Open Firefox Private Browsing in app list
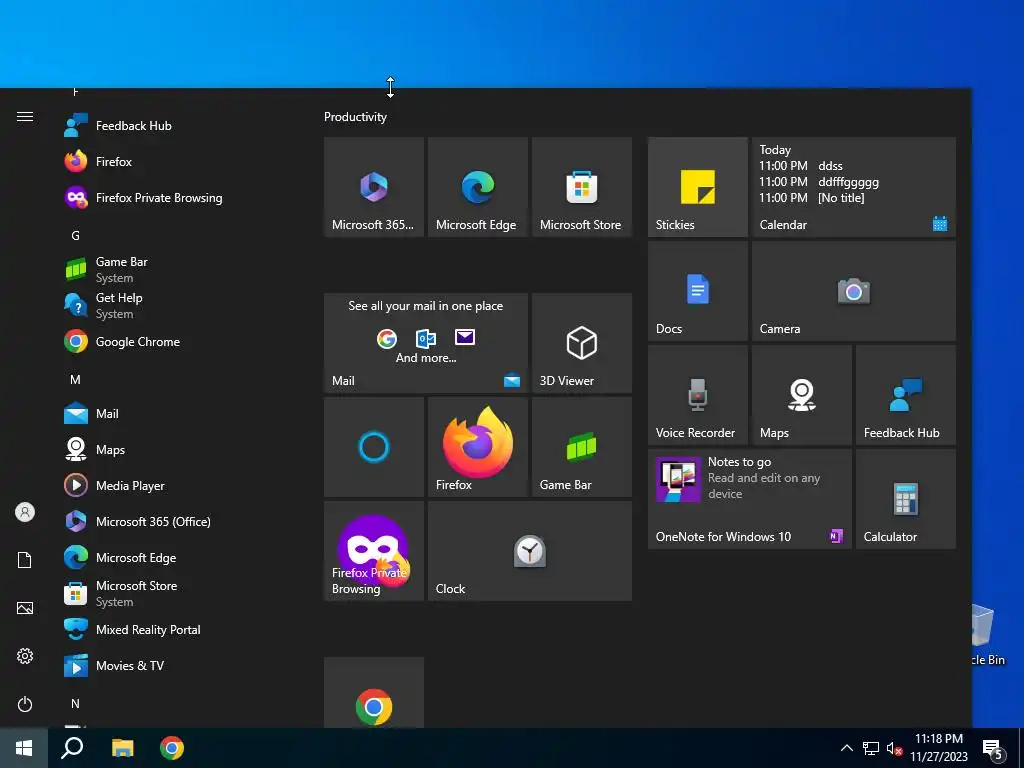Screen dimensions: 1024x768 176,197
